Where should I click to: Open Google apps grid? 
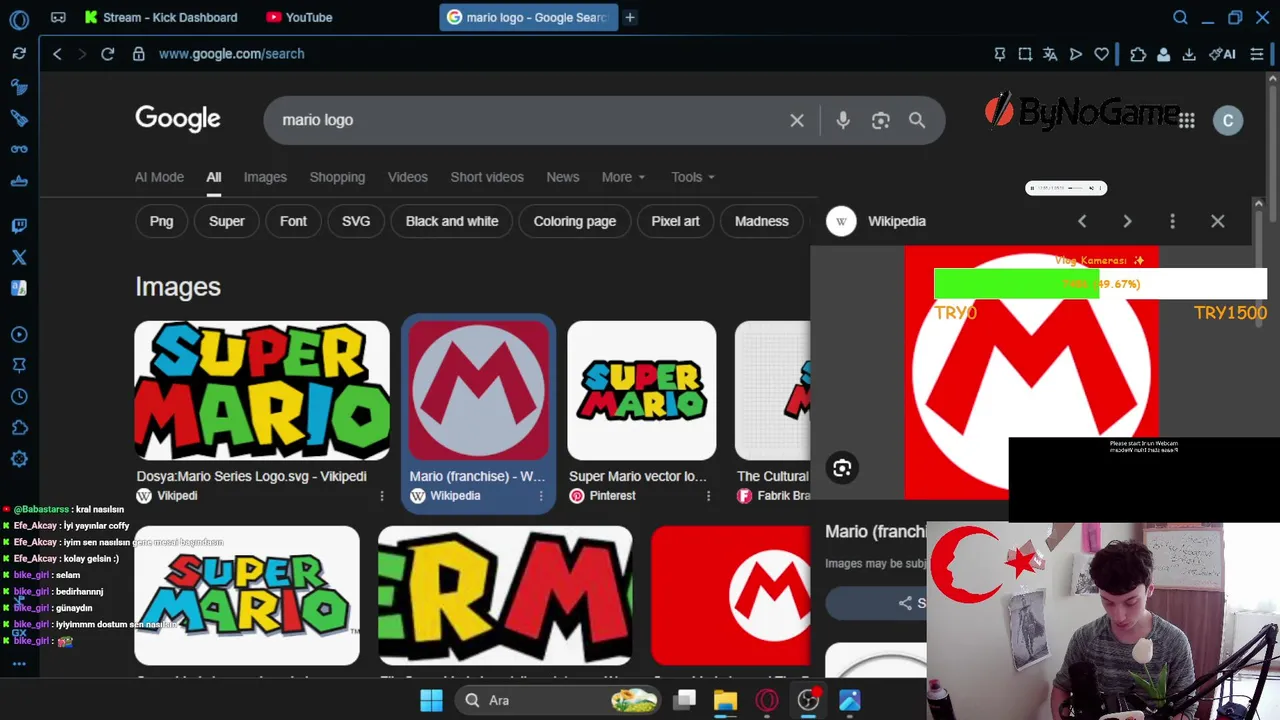tap(1186, 120)
